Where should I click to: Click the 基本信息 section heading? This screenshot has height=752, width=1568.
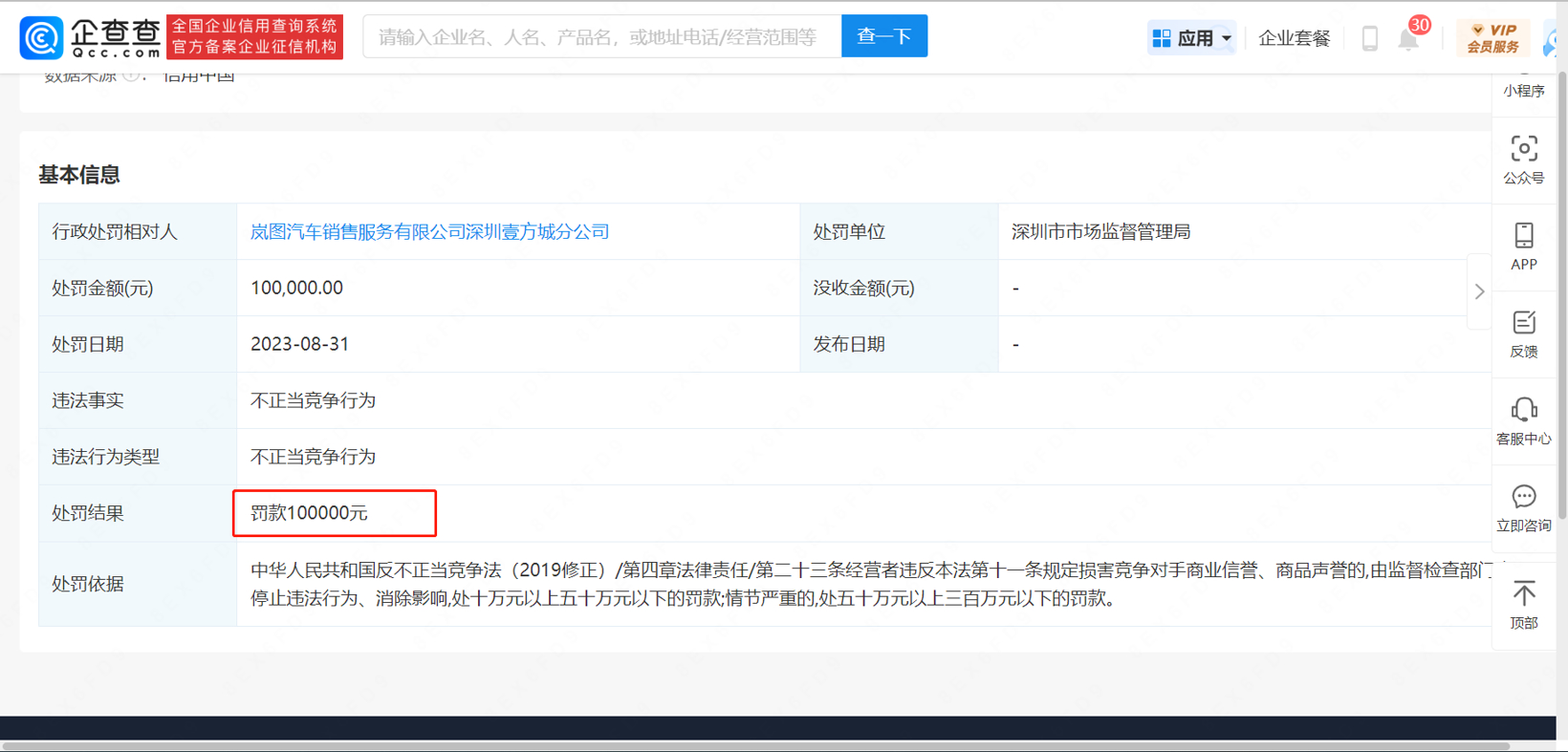pyautogui.click(x=79, y=175)
